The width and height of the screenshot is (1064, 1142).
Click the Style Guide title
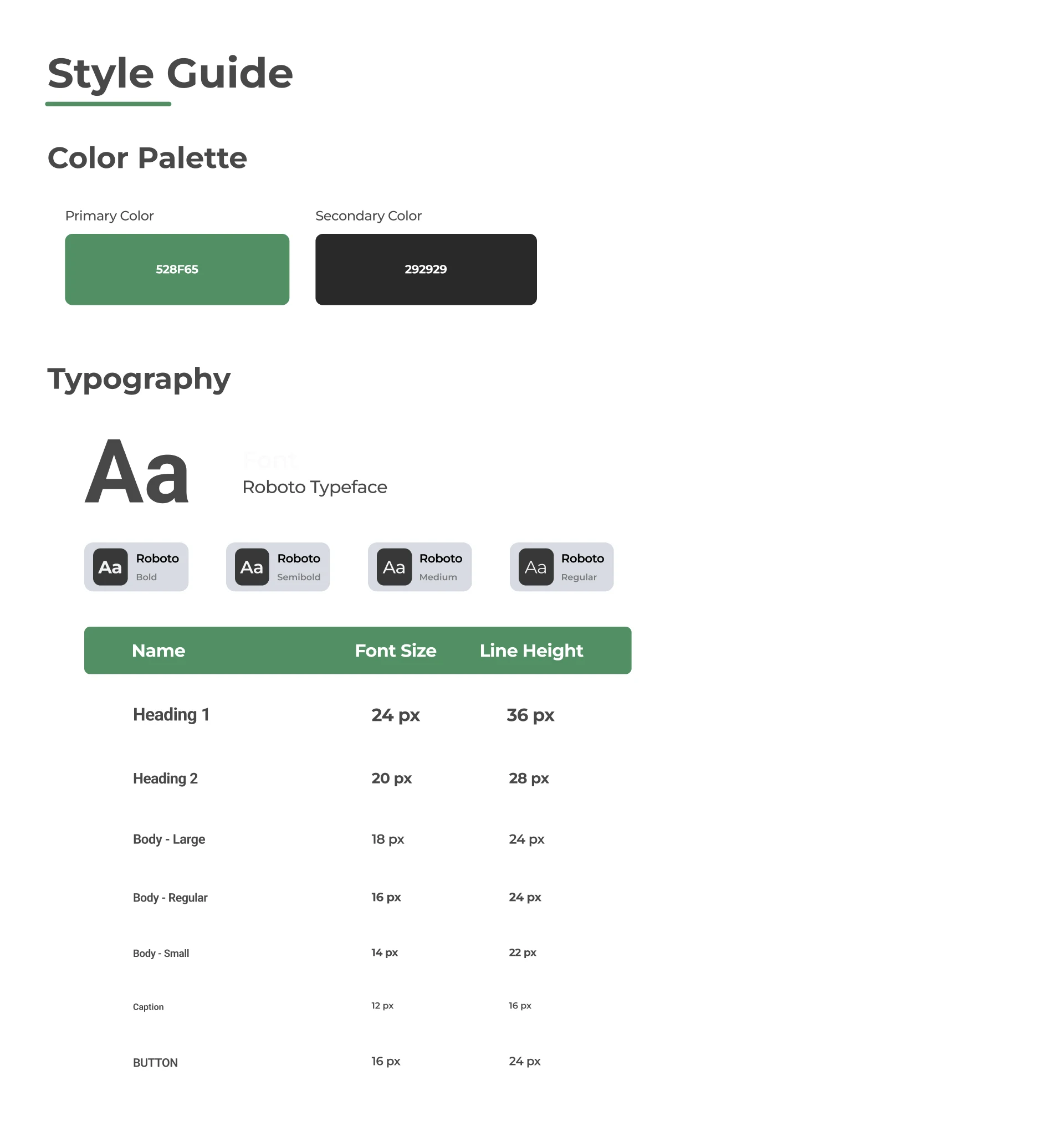pyautogui.click(x=170, y=74)
